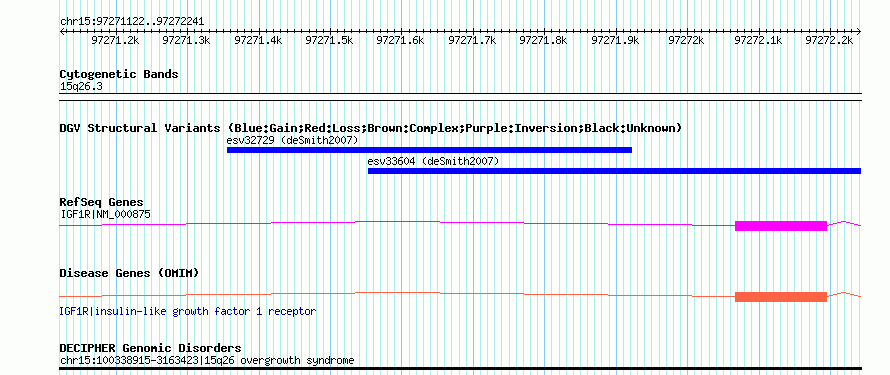Click the 97271.3k ruler position
Viewport: 890px width, 375px height.
pos(187,41)
